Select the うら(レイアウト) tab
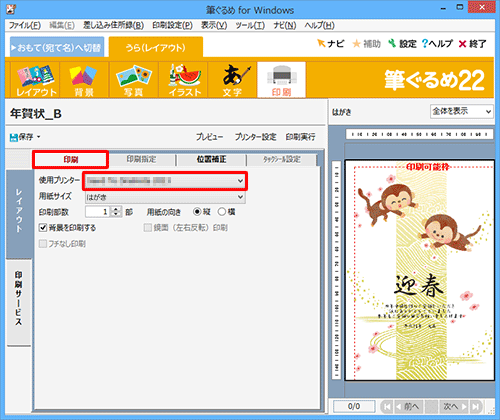The image size is (500, 420). click(156, 48)
